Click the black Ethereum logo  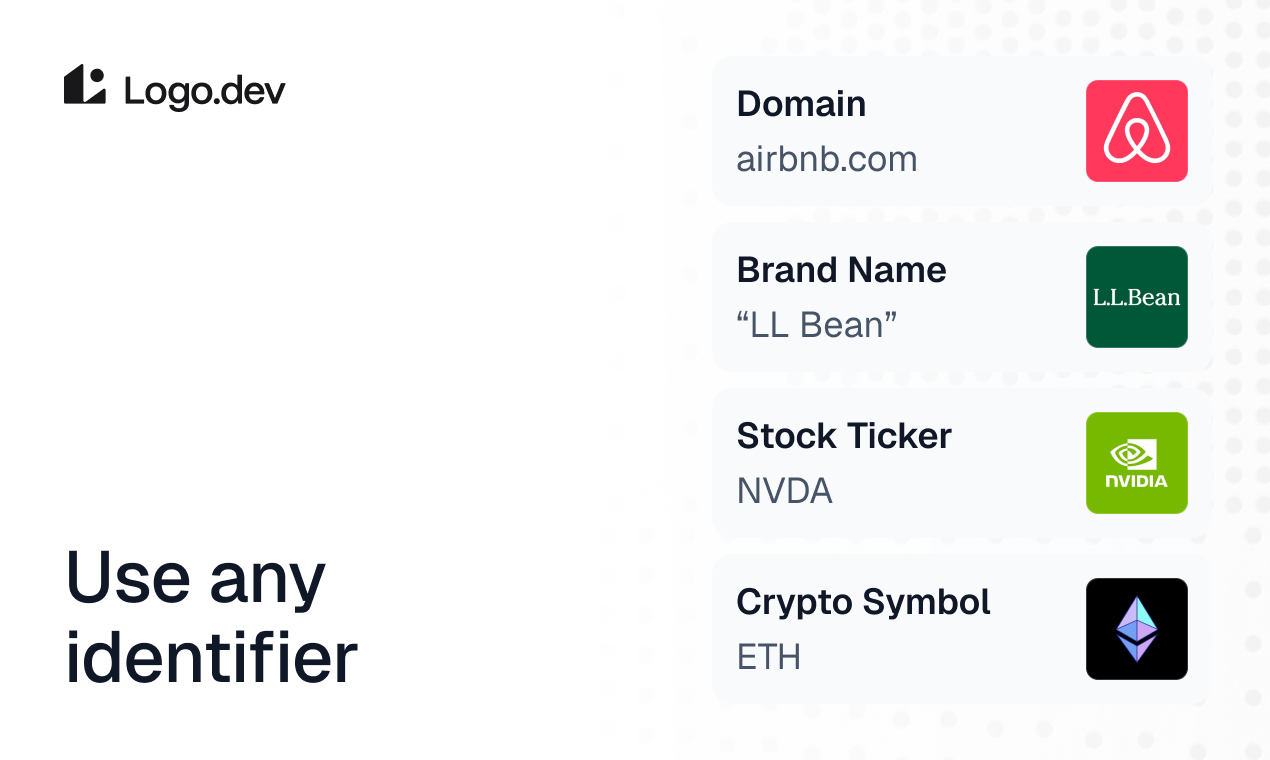coord(1136,629)
